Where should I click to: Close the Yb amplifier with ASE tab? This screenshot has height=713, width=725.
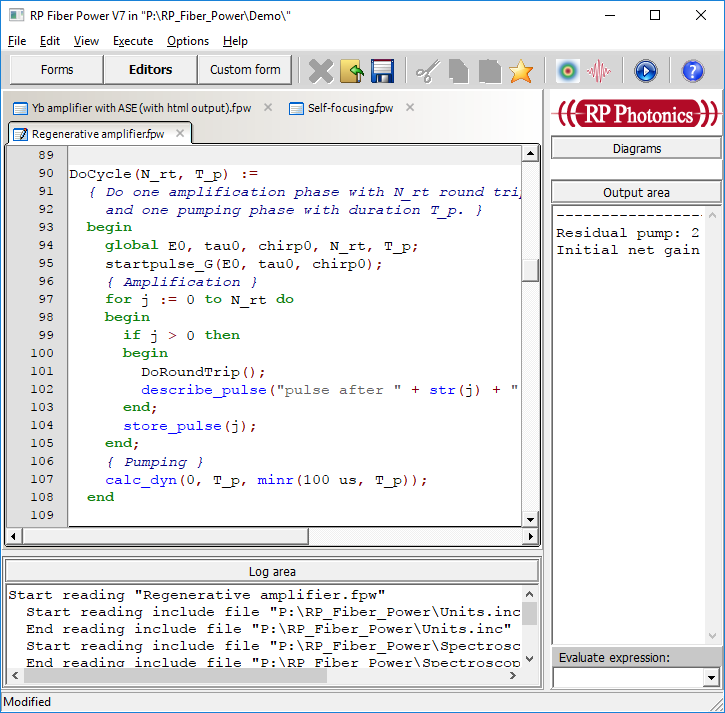coord(268,108)
